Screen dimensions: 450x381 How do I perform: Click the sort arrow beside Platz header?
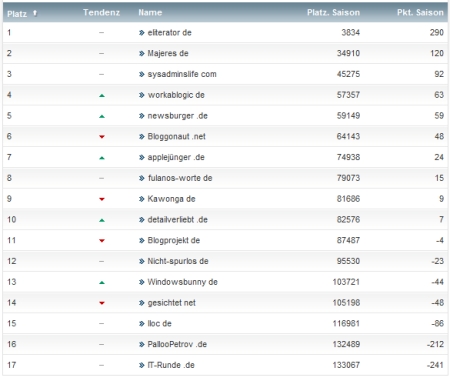tap(35, 13)
